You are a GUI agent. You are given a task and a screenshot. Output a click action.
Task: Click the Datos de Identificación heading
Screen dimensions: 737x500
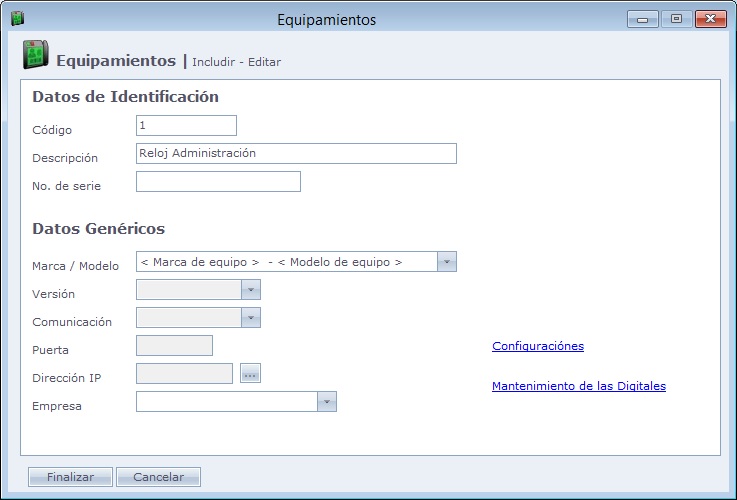[125, 97]
